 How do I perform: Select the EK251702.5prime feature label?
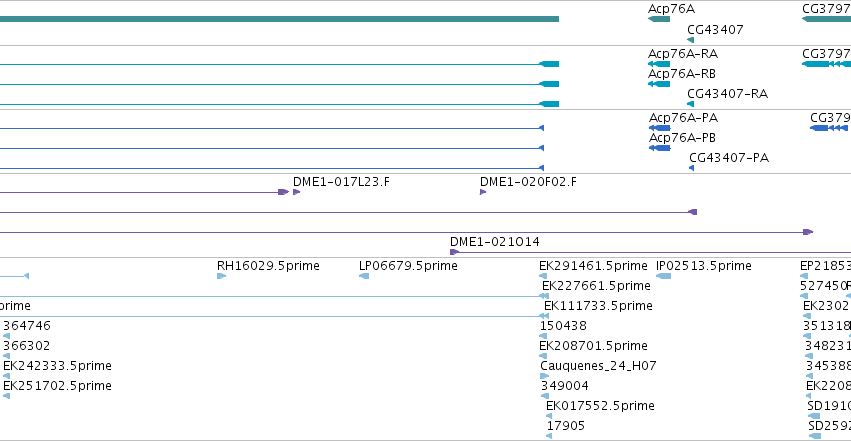58,386
